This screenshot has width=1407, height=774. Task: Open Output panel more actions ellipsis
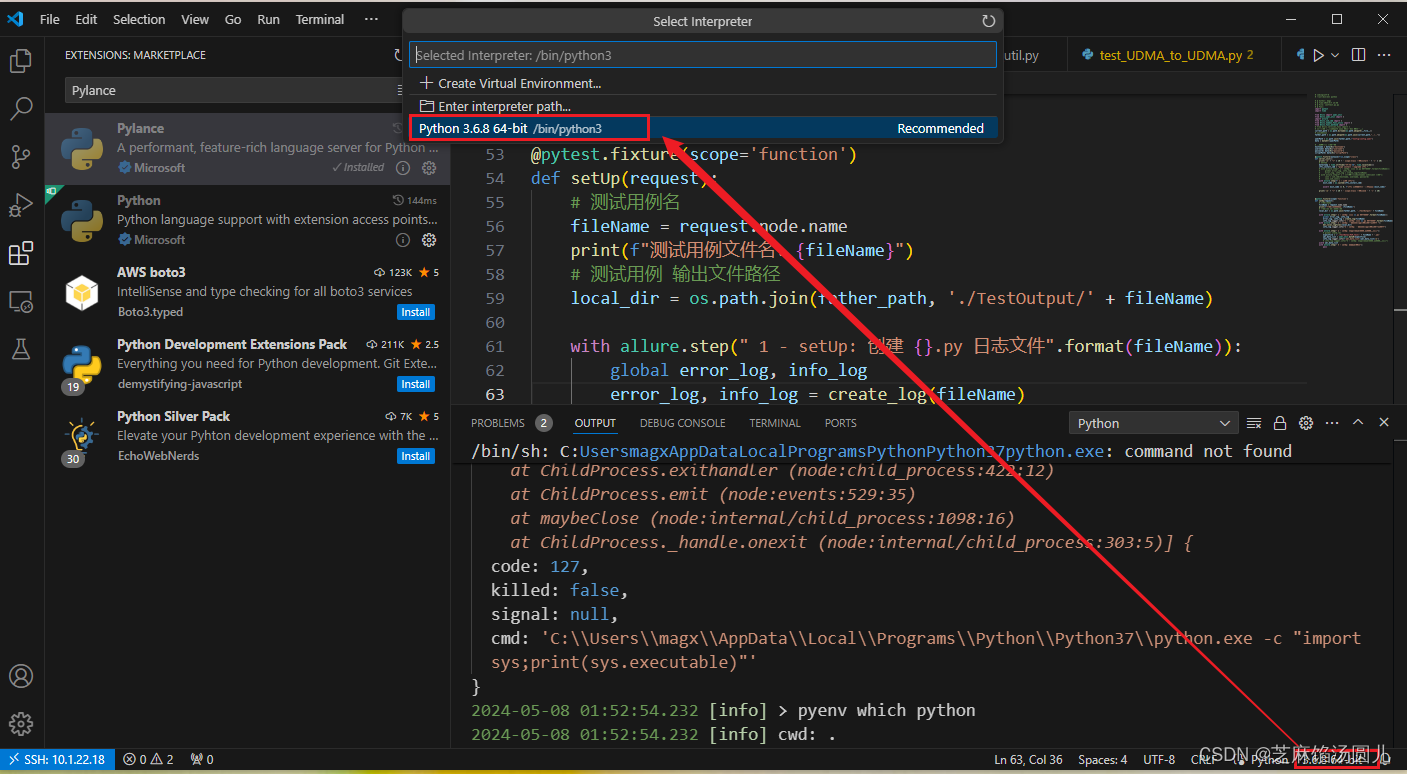point(1331,423)
